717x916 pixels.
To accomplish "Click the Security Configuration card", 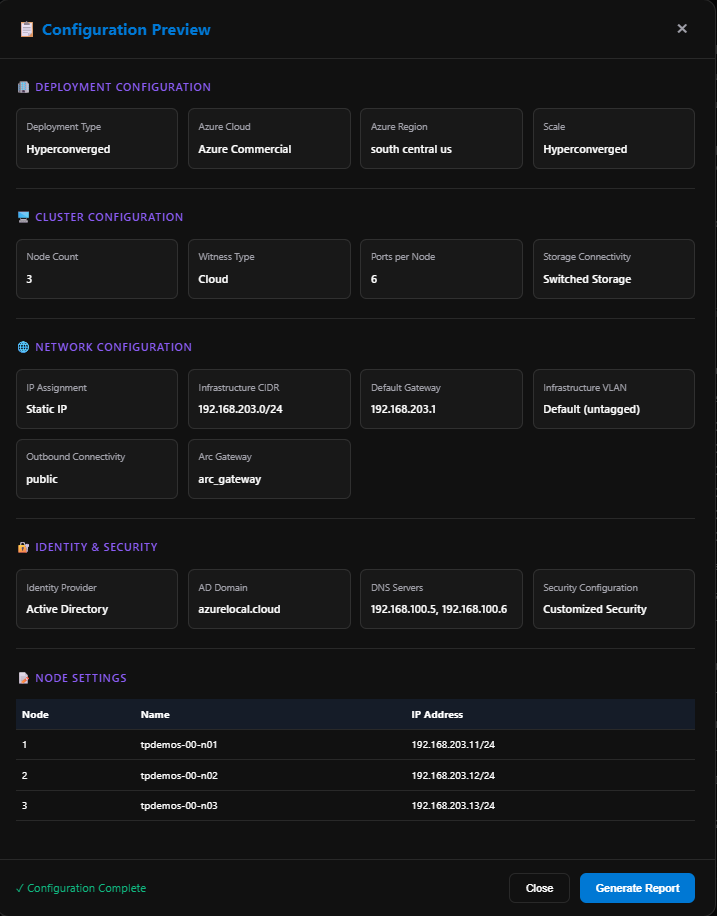I will tap(613, 599).
